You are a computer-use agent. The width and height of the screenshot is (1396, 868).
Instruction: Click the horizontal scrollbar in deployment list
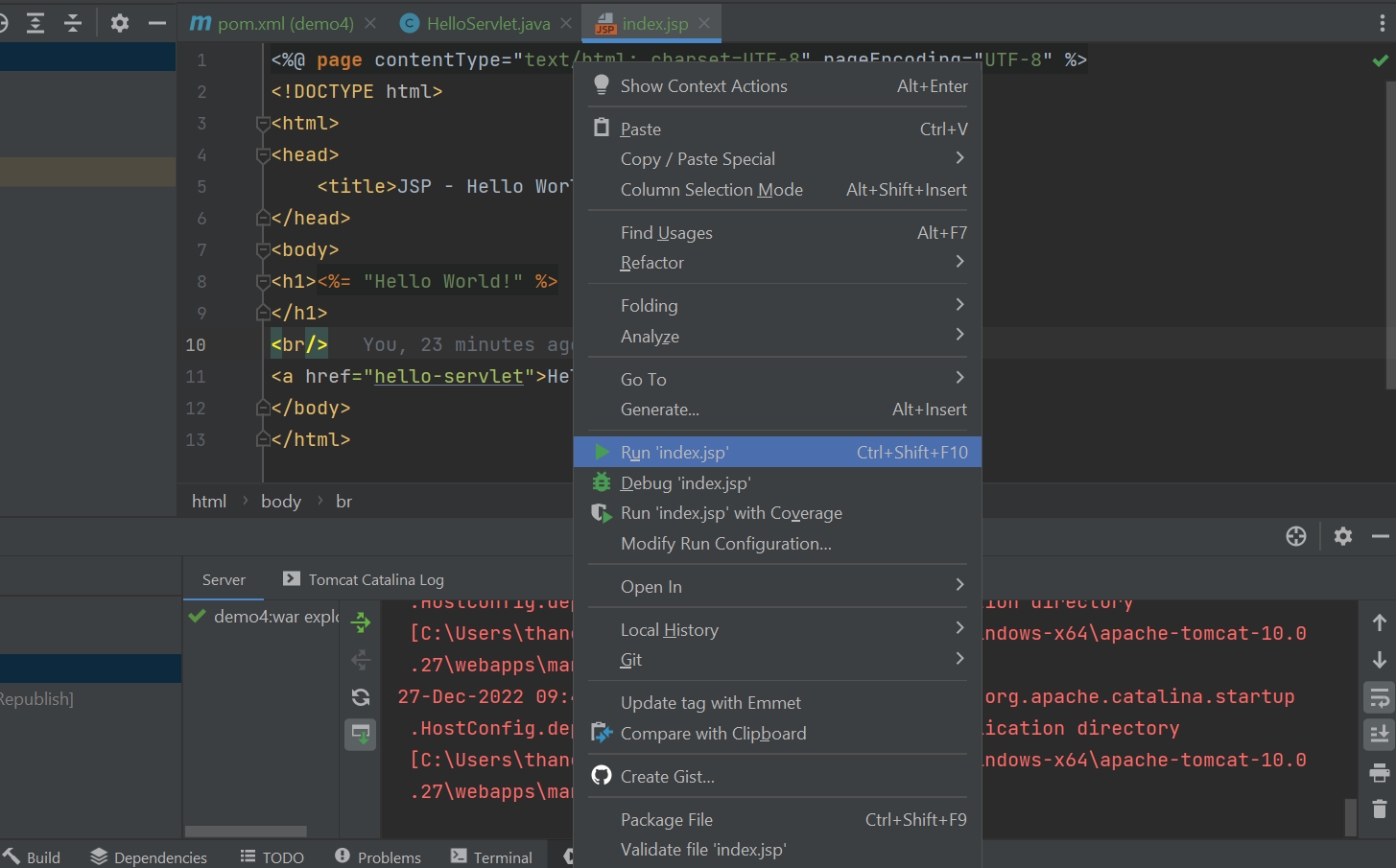(246, 832)
